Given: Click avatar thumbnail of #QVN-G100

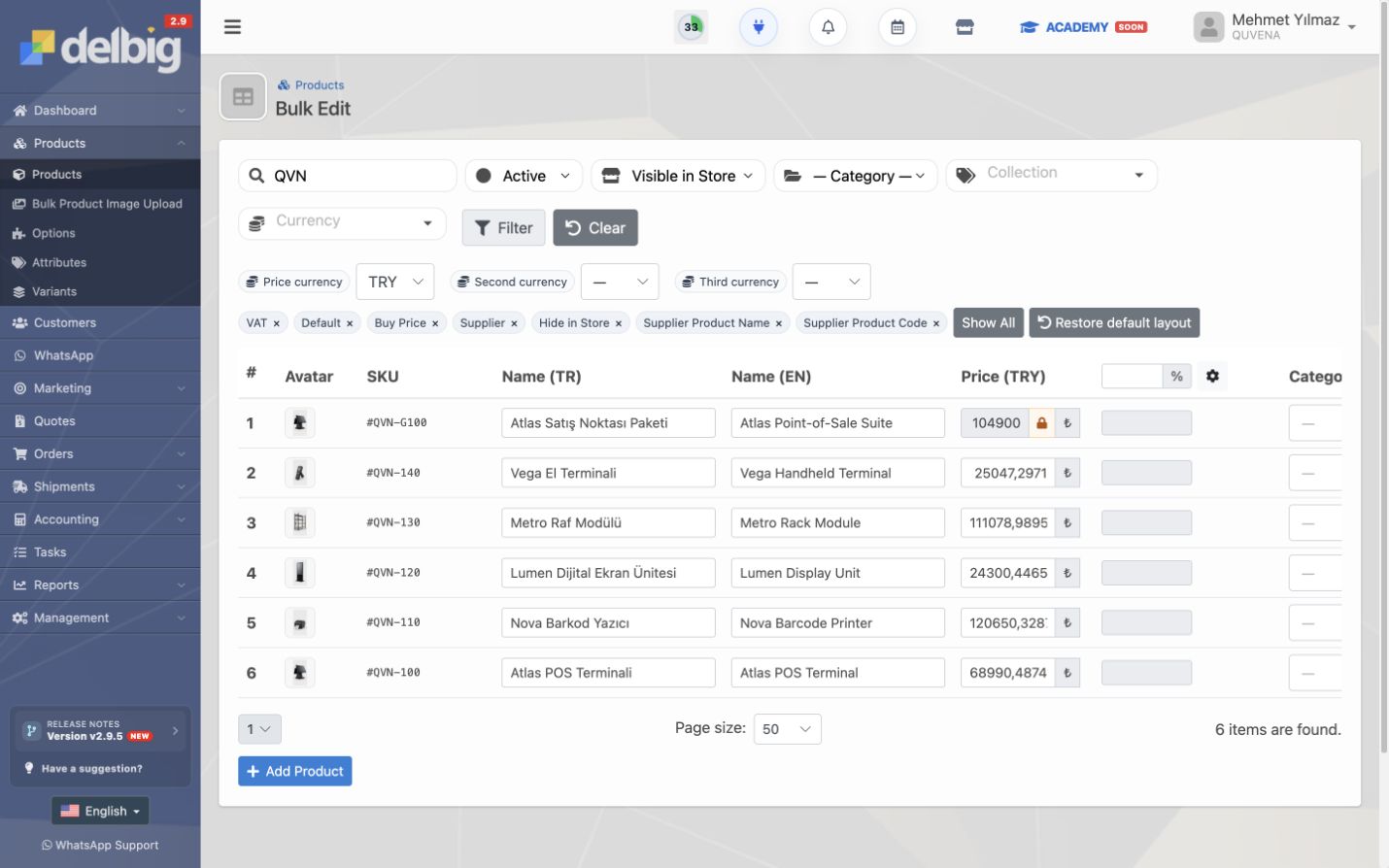Looking at the screenshot, I should click(x=299, y=422).
